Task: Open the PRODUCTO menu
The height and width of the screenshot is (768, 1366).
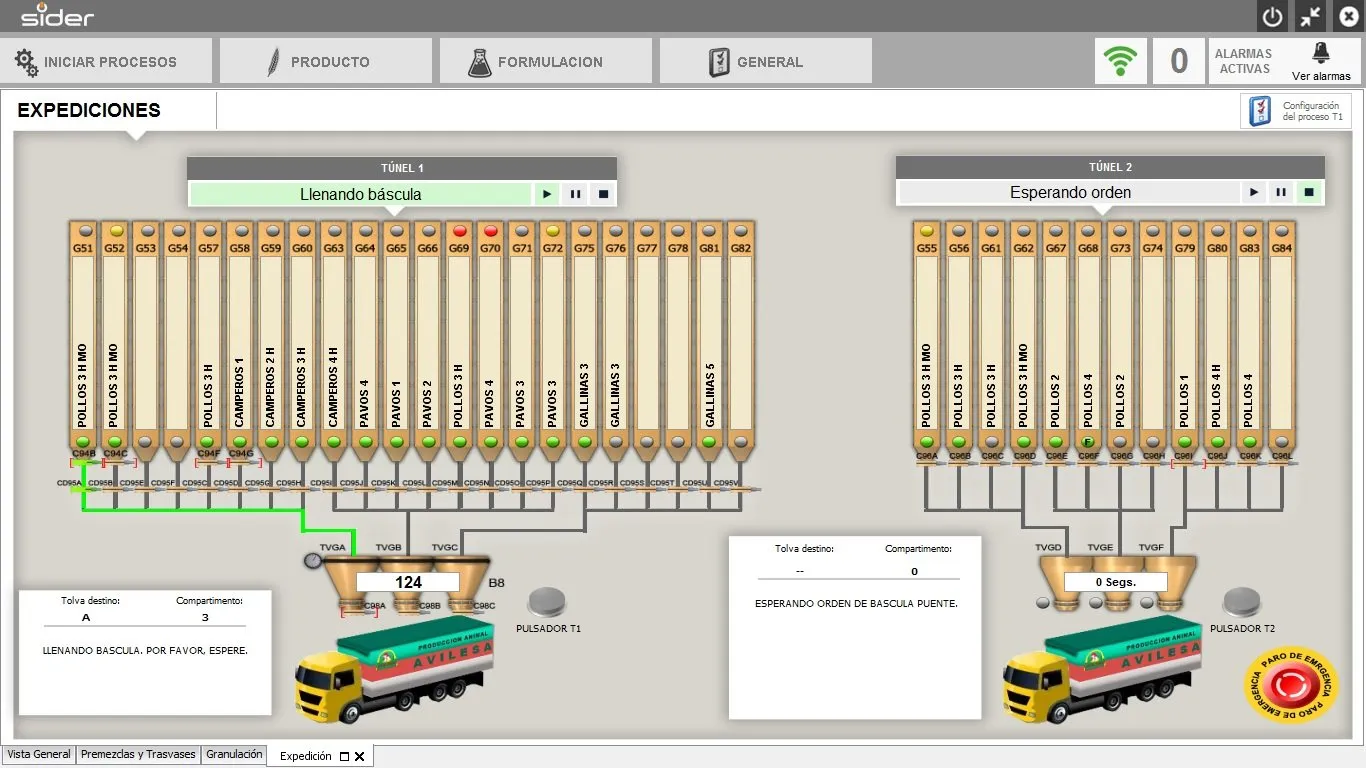Action: [x=326, y=61]
